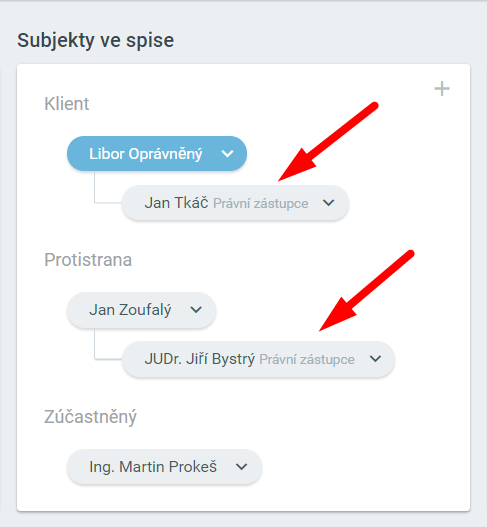Click Právní zástupce label beside Jiří Bystrý

coord(307,360)
